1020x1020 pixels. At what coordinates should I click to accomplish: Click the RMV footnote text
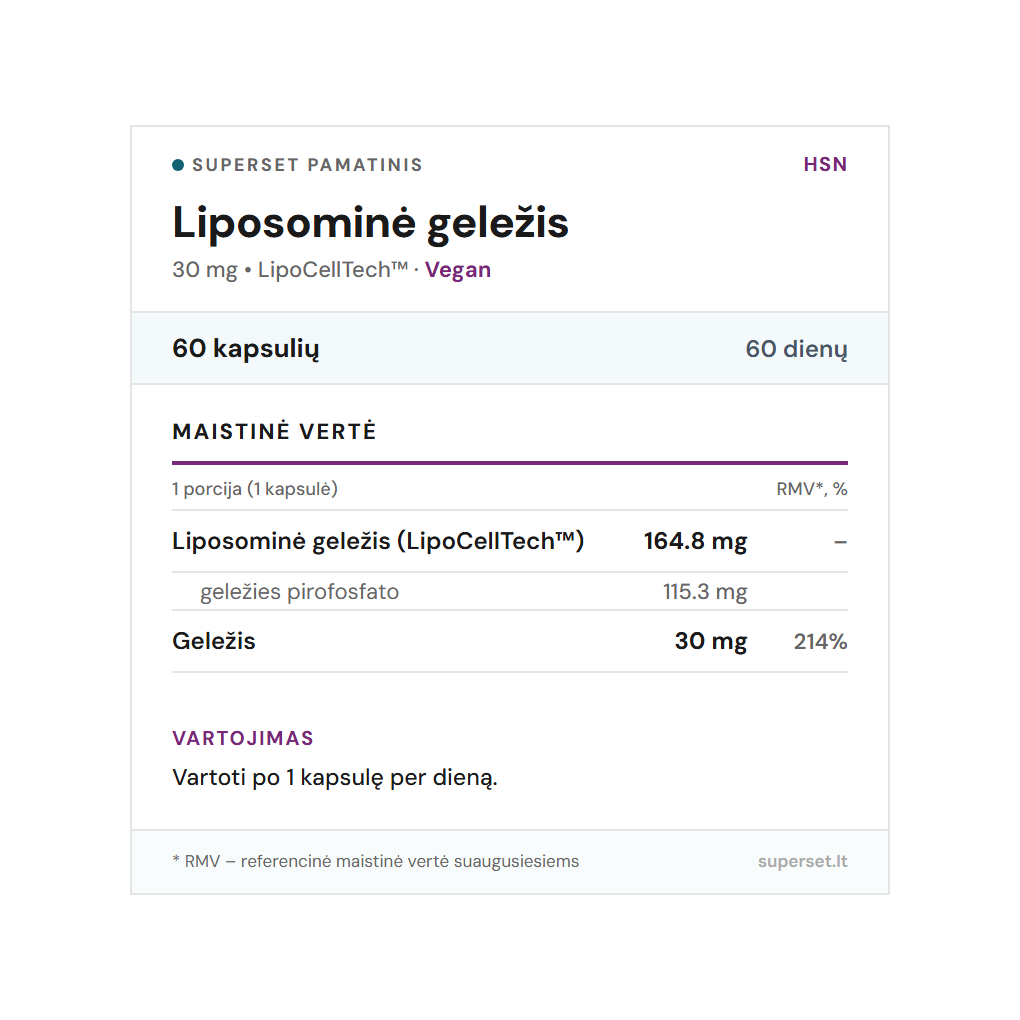pyautogui.click(x=375, y=861)
